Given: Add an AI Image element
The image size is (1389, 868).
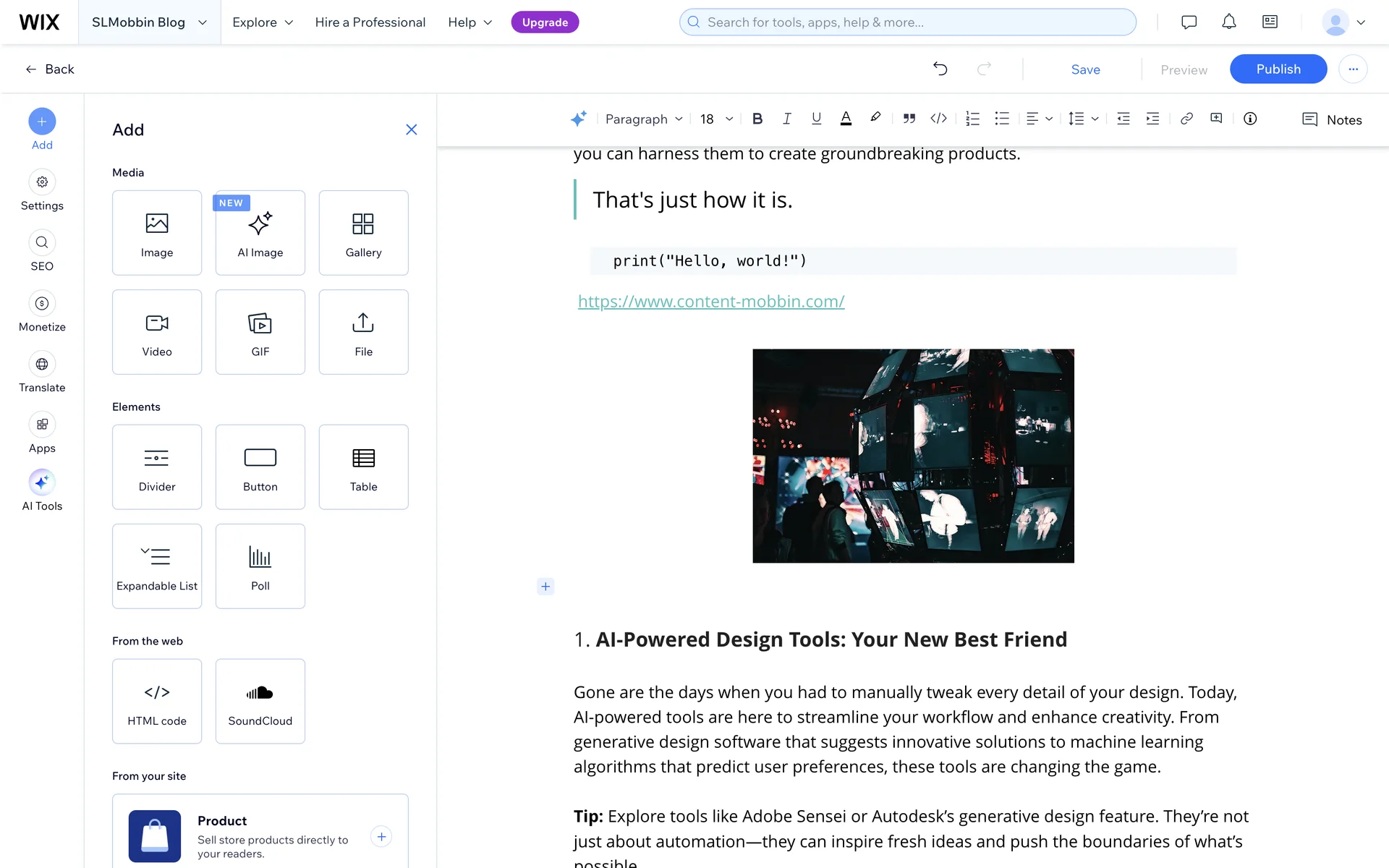Looking at the screenshot, I should click(260, 233).
